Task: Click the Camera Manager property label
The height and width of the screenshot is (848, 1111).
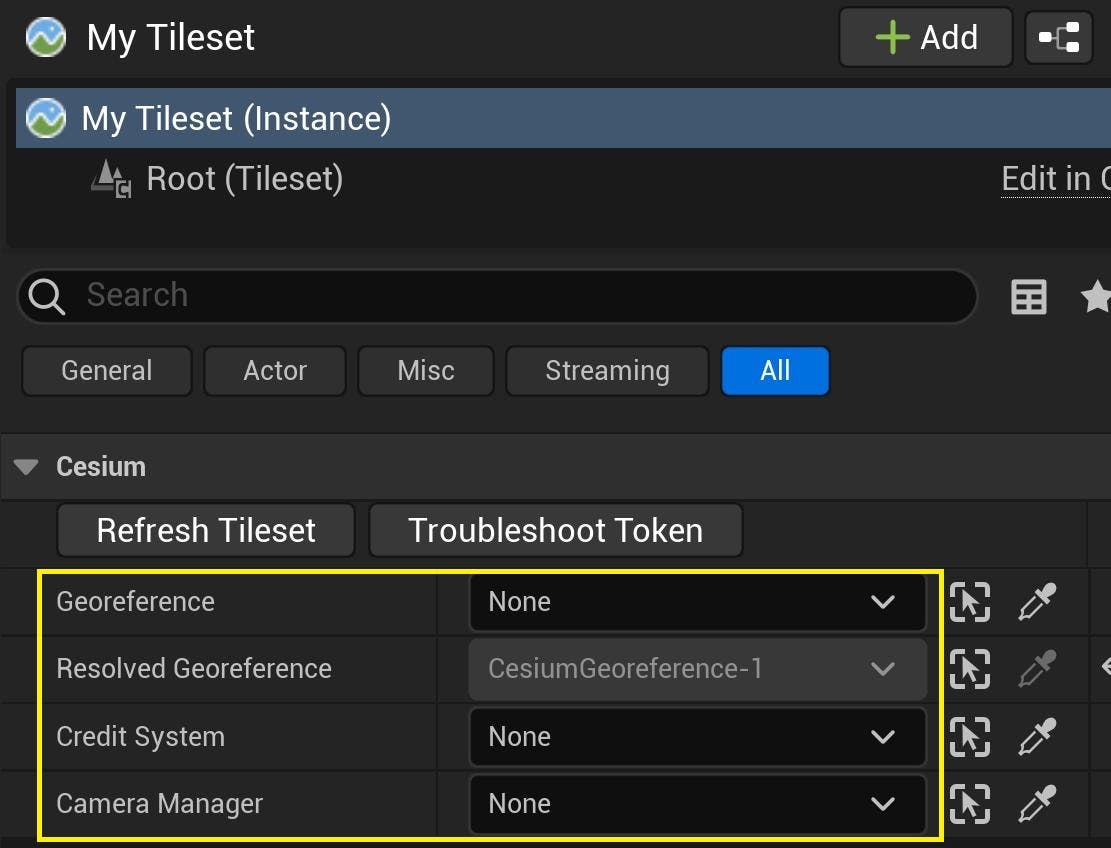Action: [159, 805]
